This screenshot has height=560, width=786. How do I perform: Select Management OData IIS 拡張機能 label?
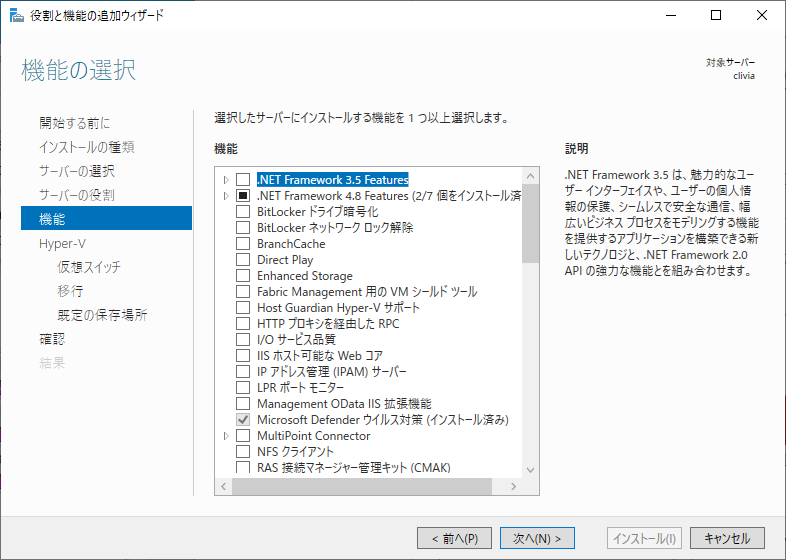pyautogui.click(x=344, y=404)
